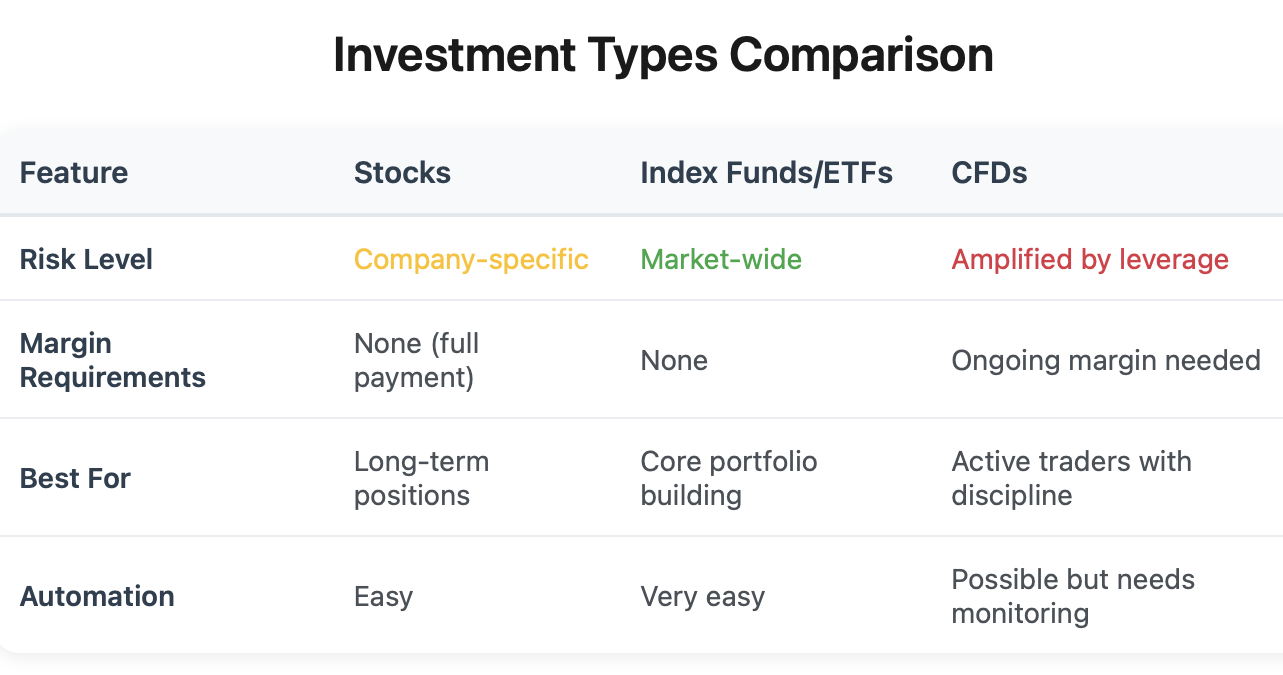
Task: Select the Feature column header
Action: coord(74,173)
